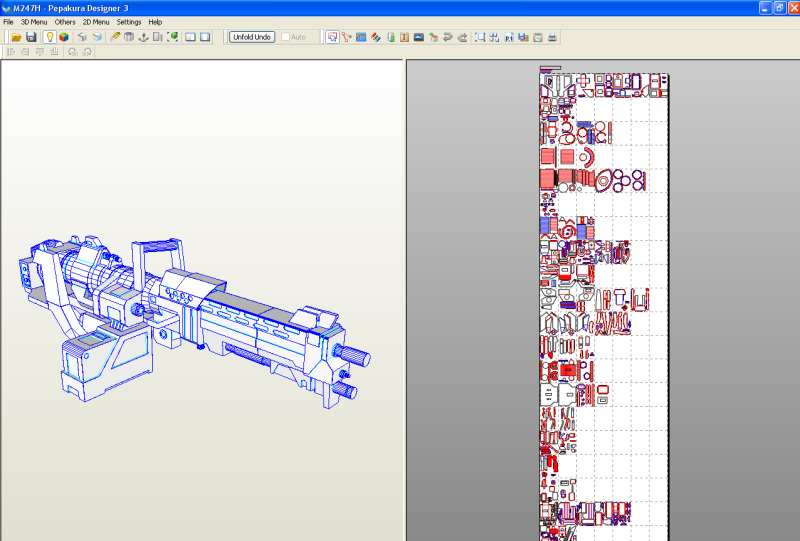This screenshot has width=800, height=541.
Task: Click the align left icon in second toolbar
Action: point(11,52)
